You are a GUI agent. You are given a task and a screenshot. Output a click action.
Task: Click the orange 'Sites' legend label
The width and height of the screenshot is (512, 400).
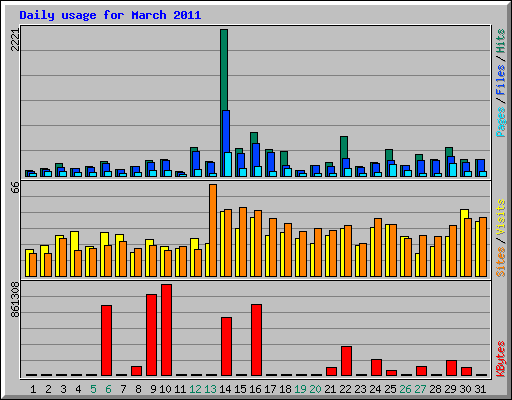click(x=501, y=262)
